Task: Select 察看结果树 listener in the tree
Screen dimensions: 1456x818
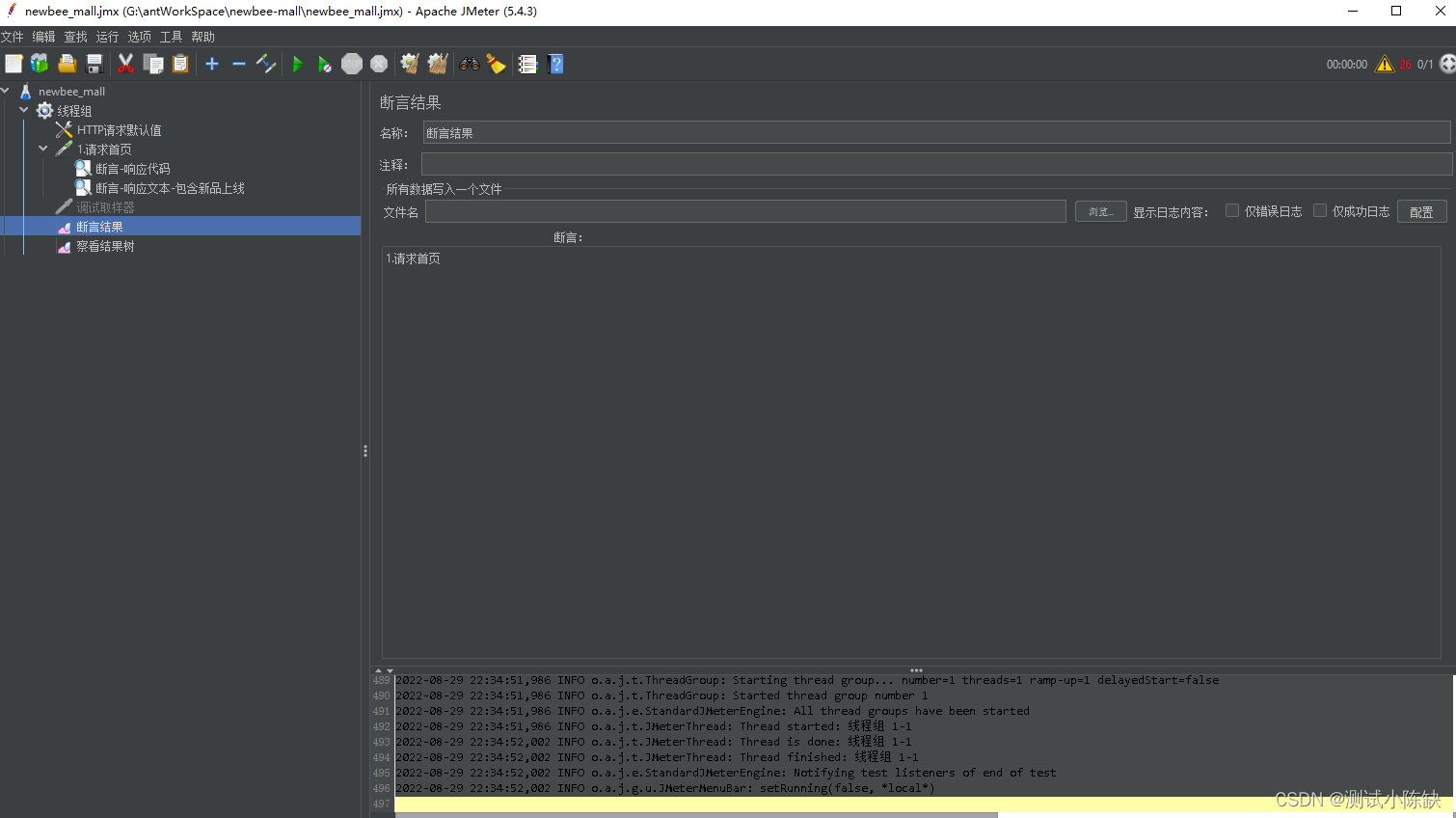Action: [x=105, y=246]
